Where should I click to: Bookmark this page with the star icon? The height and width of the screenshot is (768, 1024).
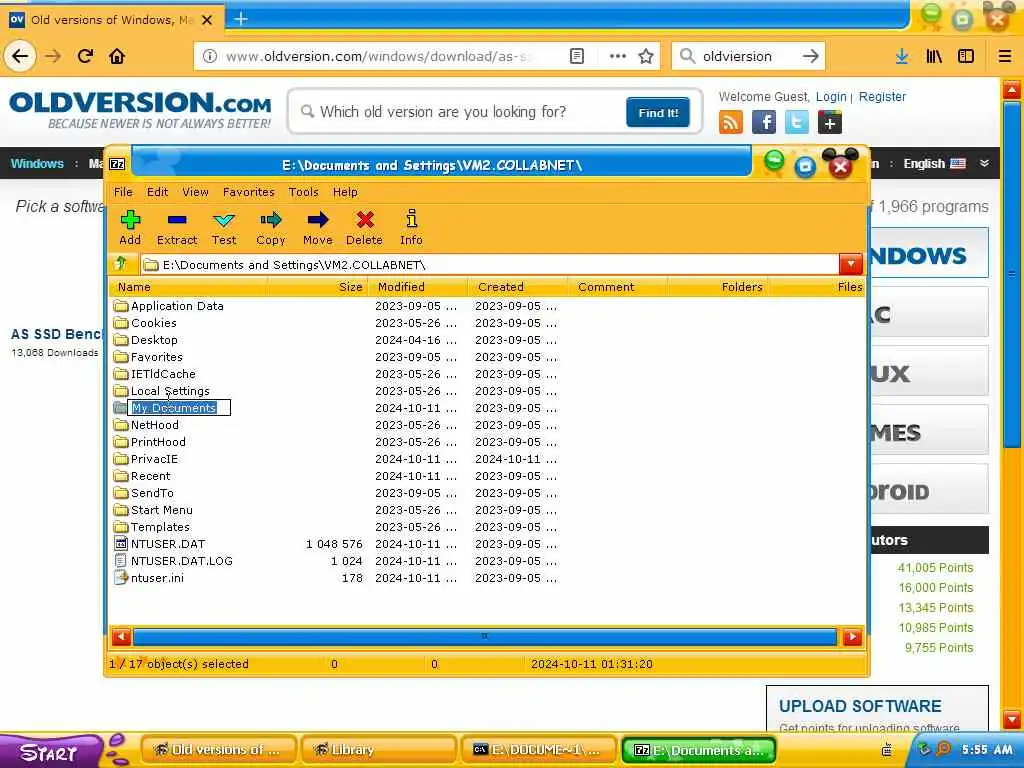pyautogui.click(x=646, y=56)
